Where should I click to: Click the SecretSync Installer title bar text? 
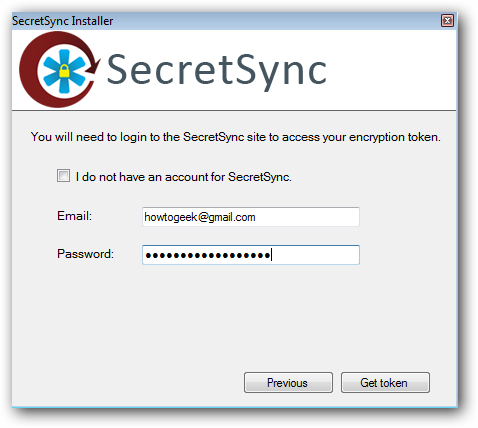pyautogui.click(x=63, y=21)
